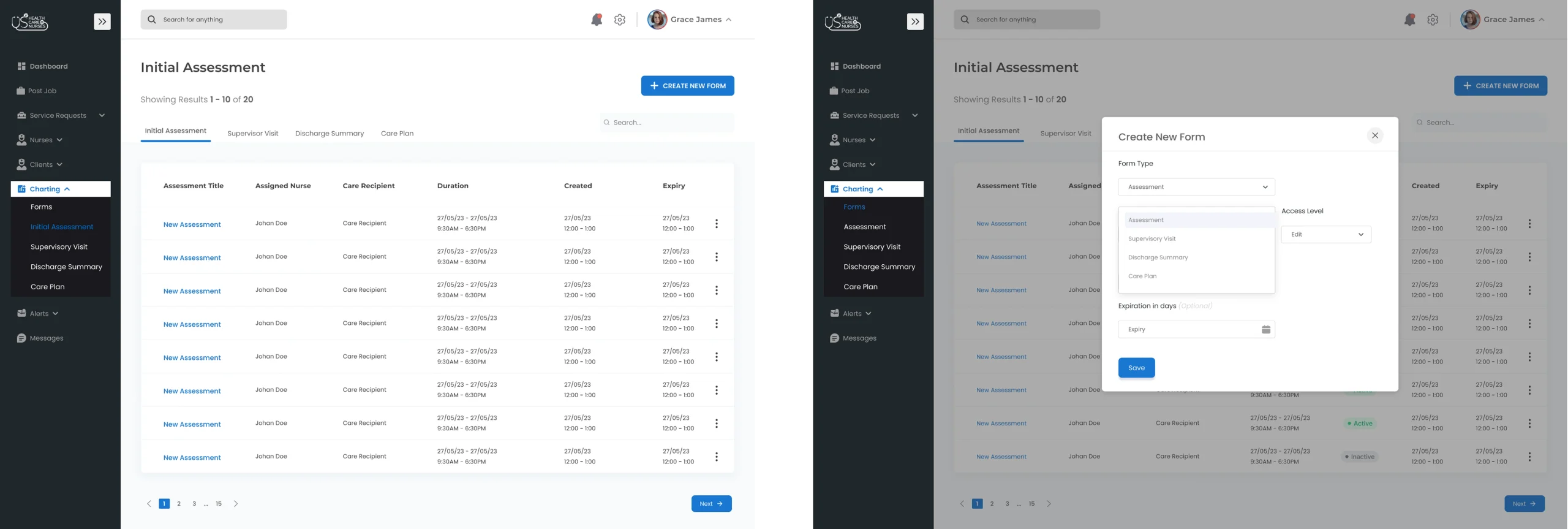
Task: Open the Form Type Assessment dropdown
Action: click(1196, 187)
